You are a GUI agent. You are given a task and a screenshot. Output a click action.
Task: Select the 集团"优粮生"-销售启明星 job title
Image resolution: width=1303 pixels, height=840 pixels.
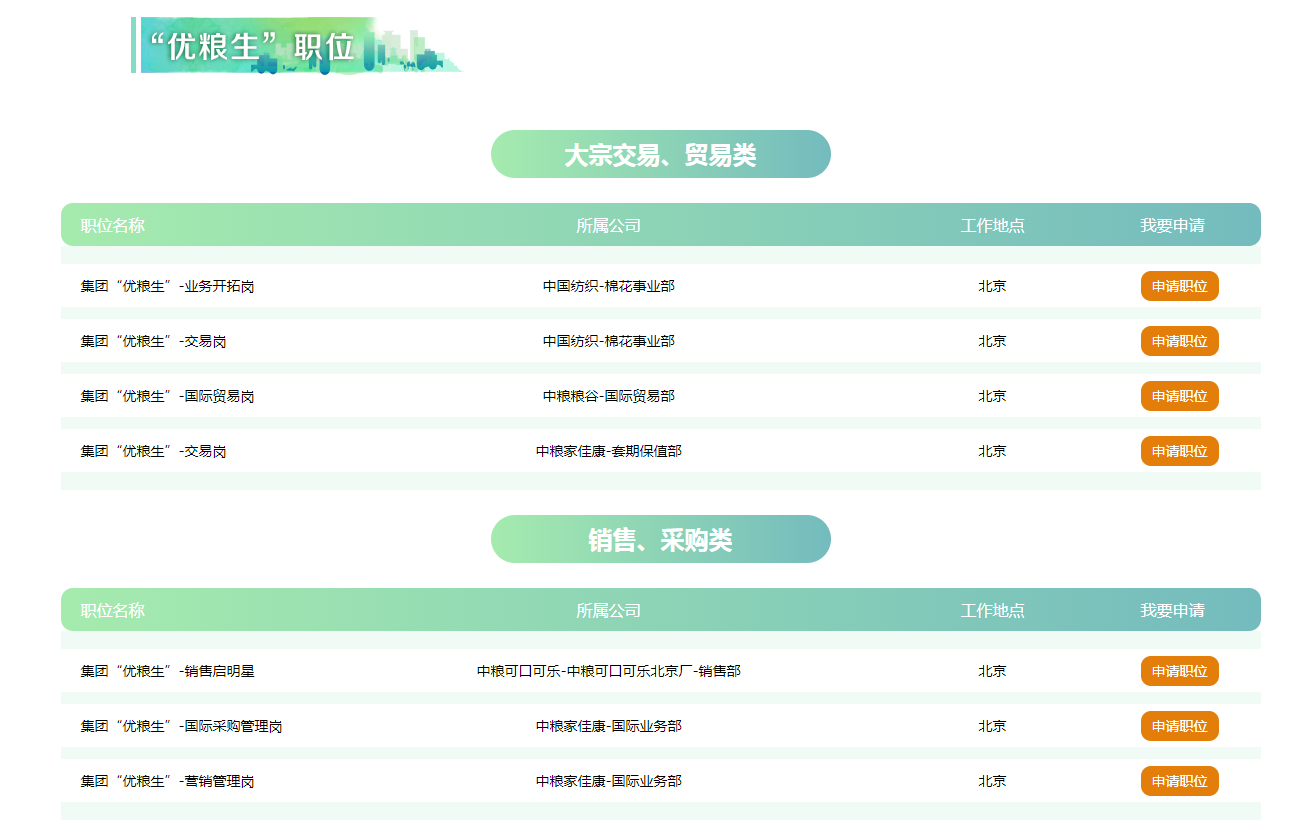click(x=167, y=671)
